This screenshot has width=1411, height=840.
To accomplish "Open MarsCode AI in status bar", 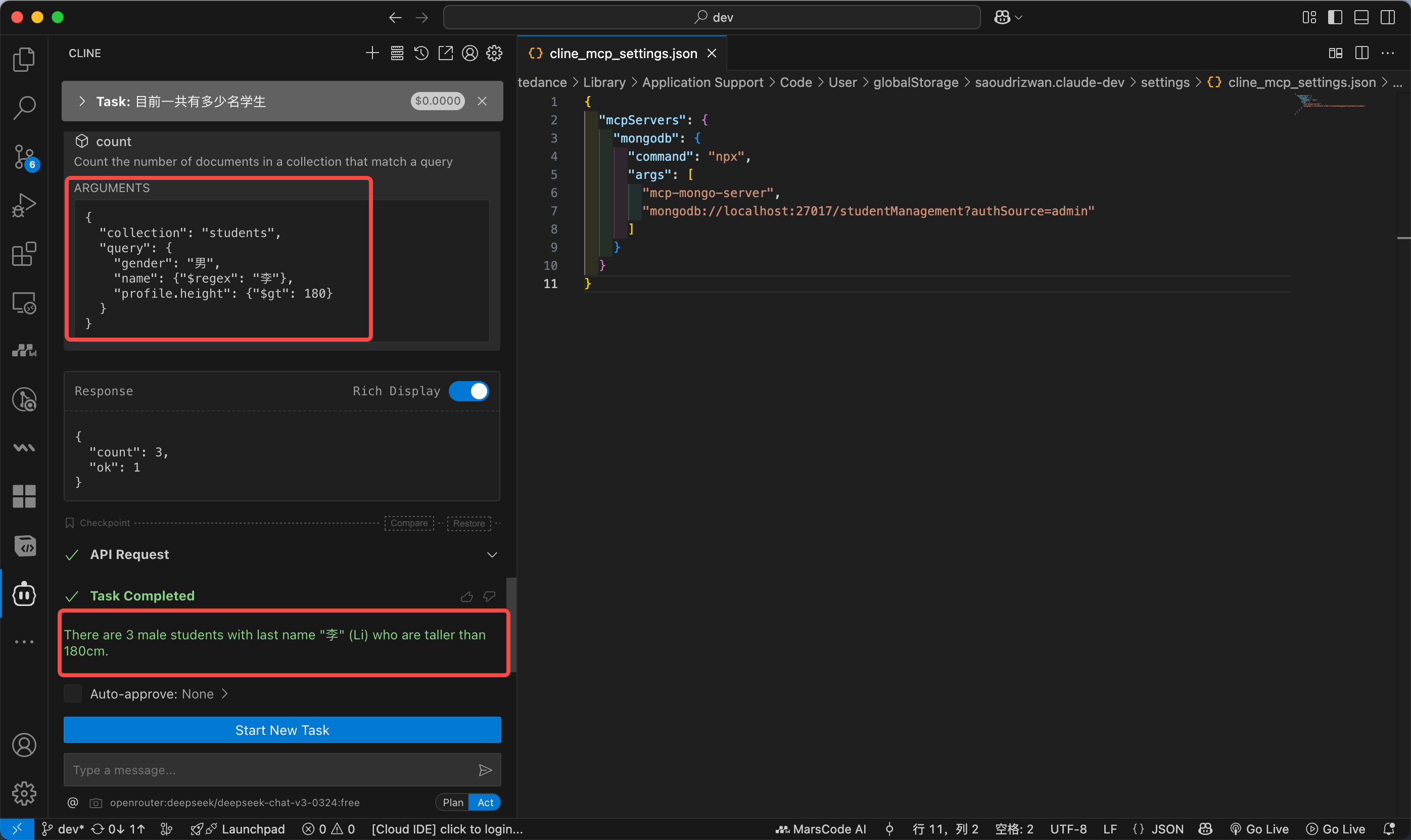I will click(820, 829).
